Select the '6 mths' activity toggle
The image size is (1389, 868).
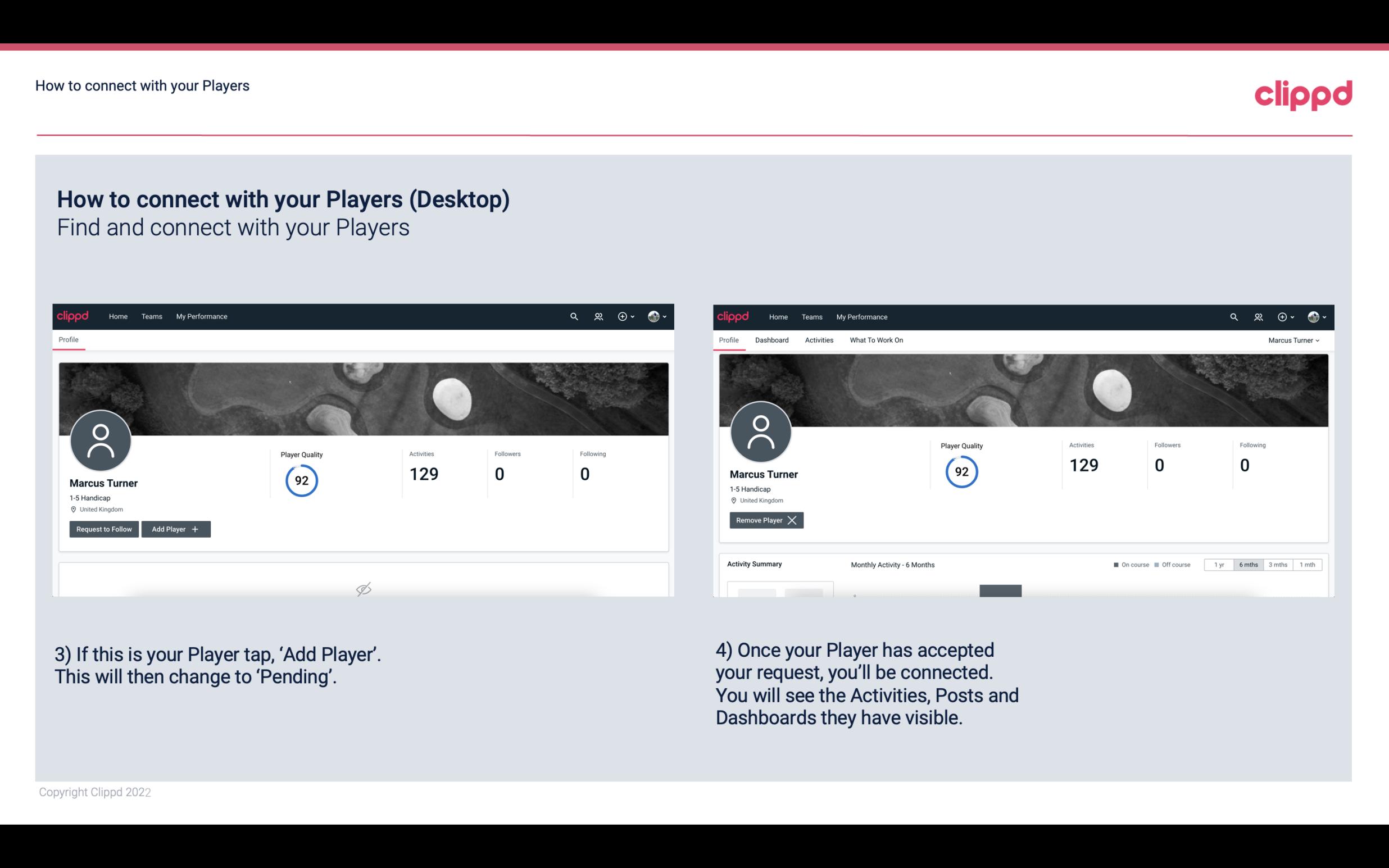click(x=1248, y=564)
